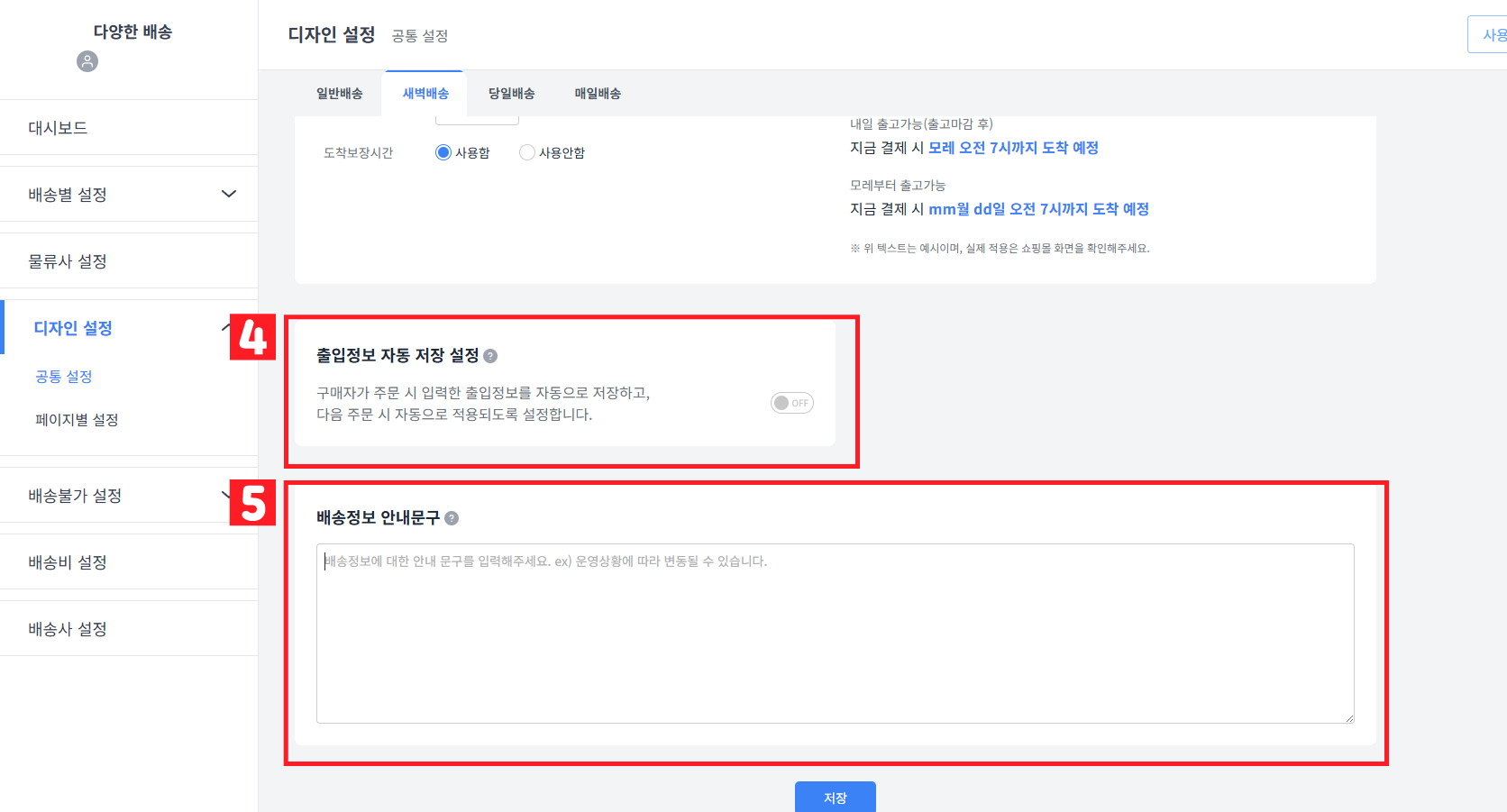Click the 사용 button in the top right corner

1492,33
